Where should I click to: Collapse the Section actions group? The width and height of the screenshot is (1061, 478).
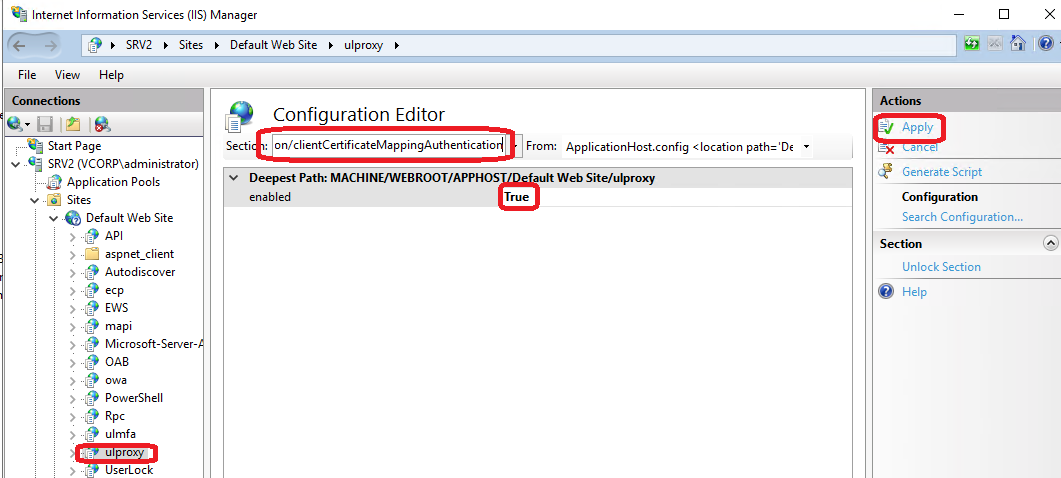(1050, 243)
